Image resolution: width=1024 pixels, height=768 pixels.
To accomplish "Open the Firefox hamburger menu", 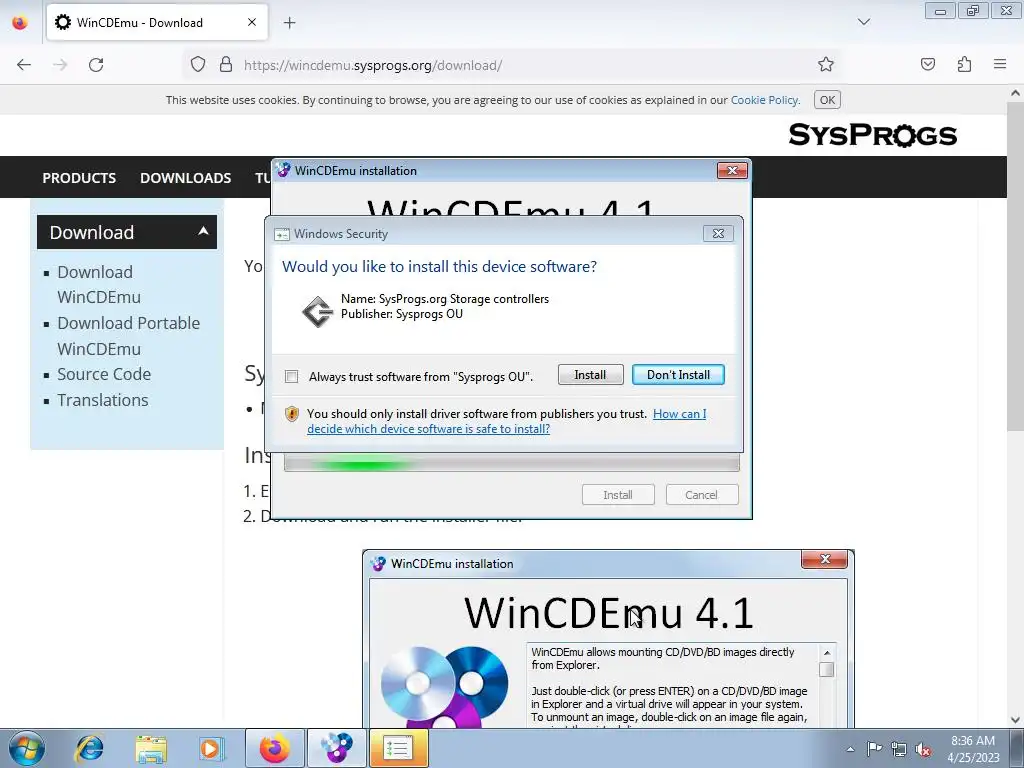I will pyautogui.click(x=999, y=64).
